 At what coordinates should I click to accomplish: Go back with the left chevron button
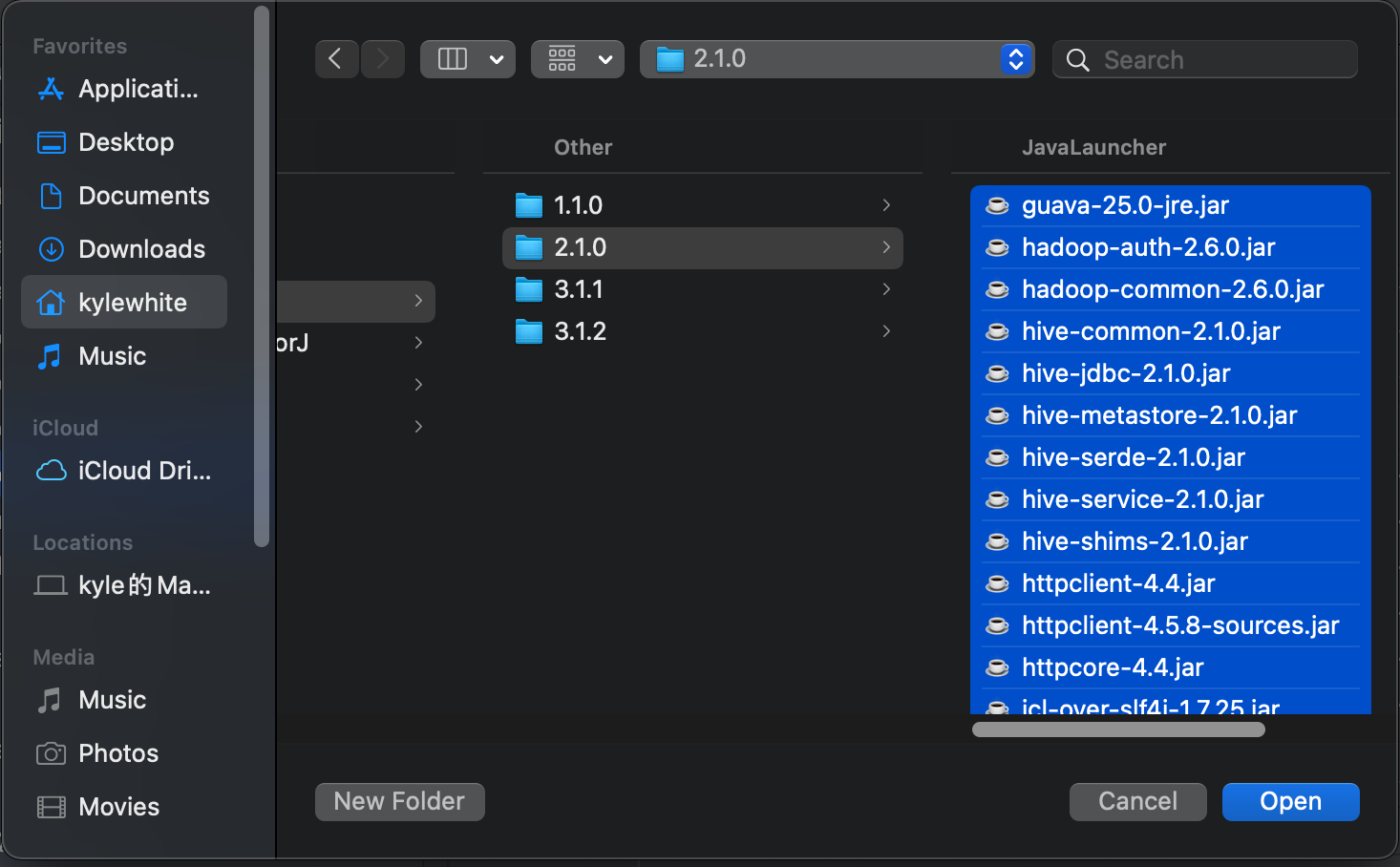coord(336,59)
